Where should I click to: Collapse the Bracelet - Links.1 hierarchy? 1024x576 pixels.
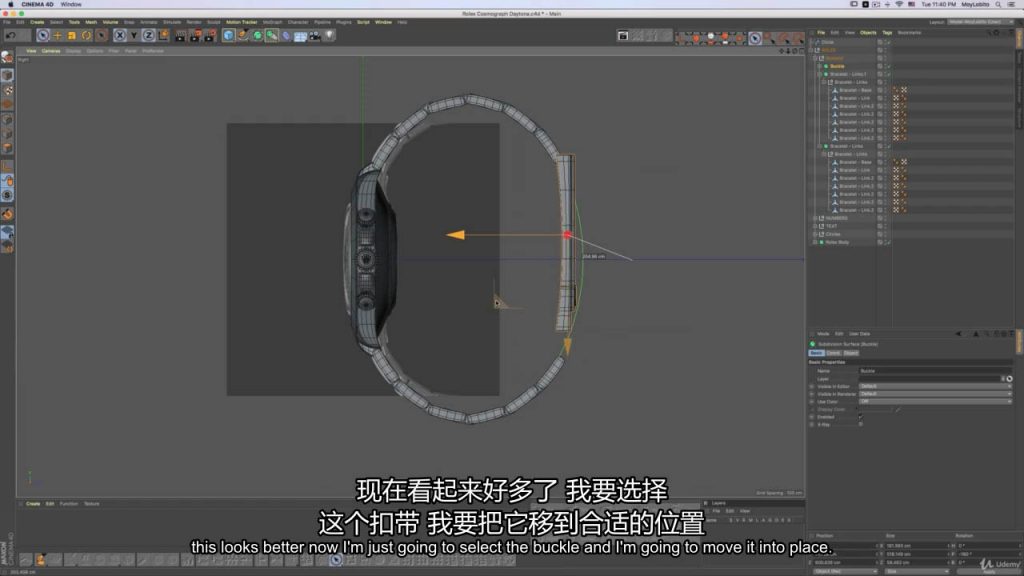(820, 74)
